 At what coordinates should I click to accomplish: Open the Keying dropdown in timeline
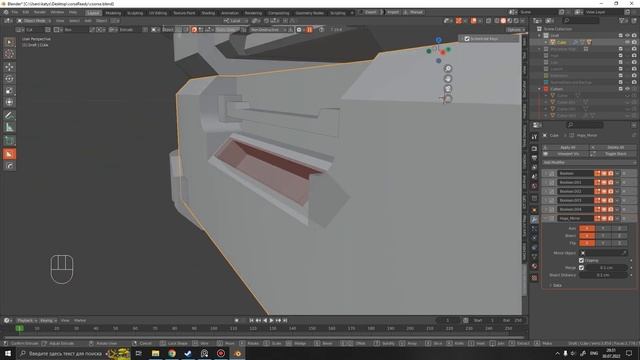tap(48, 320)
